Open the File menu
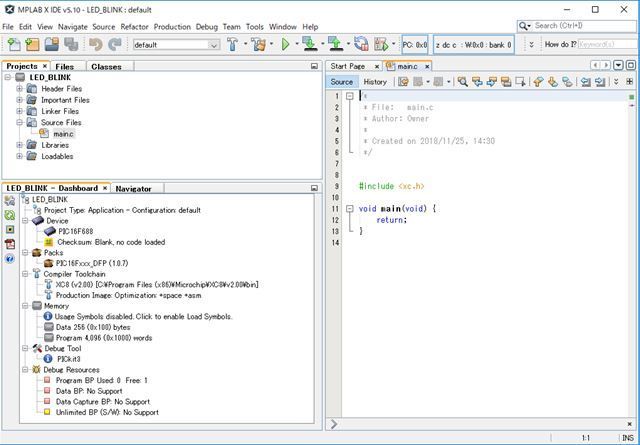The width and height of the screenshot is (640, 445). (x=8, y=27)
